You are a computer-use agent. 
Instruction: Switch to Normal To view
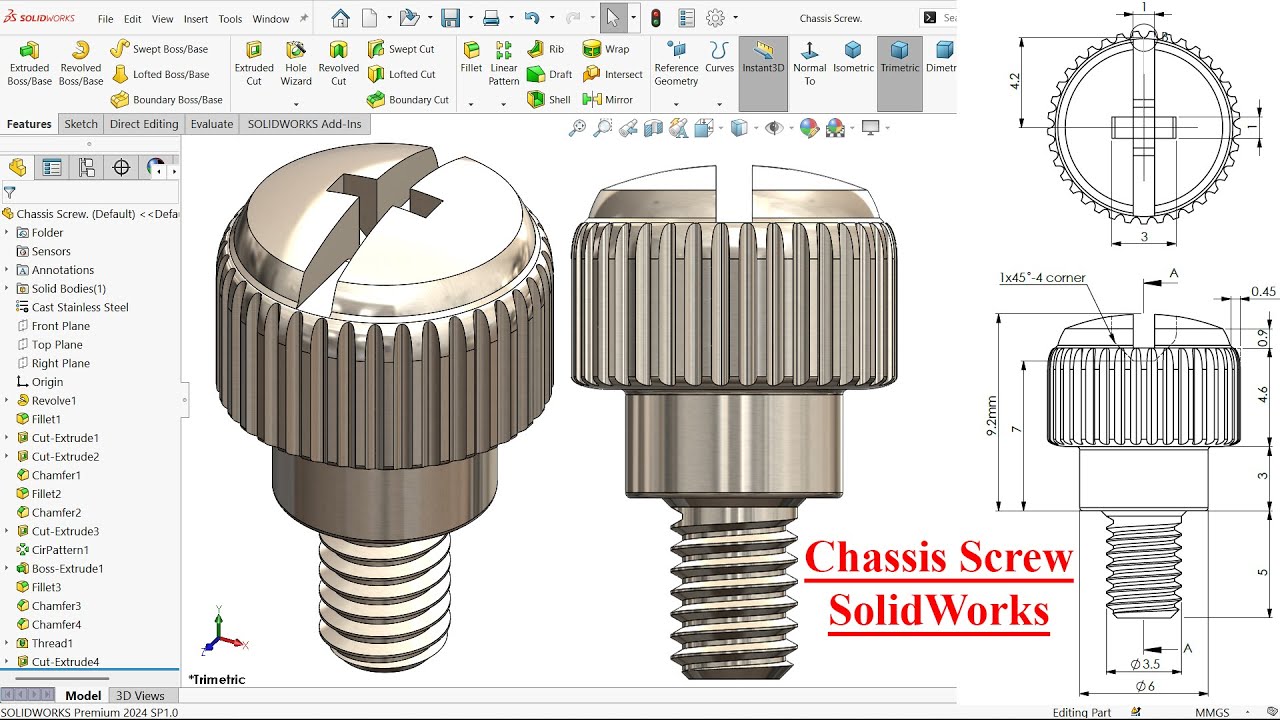pos(809,64)
